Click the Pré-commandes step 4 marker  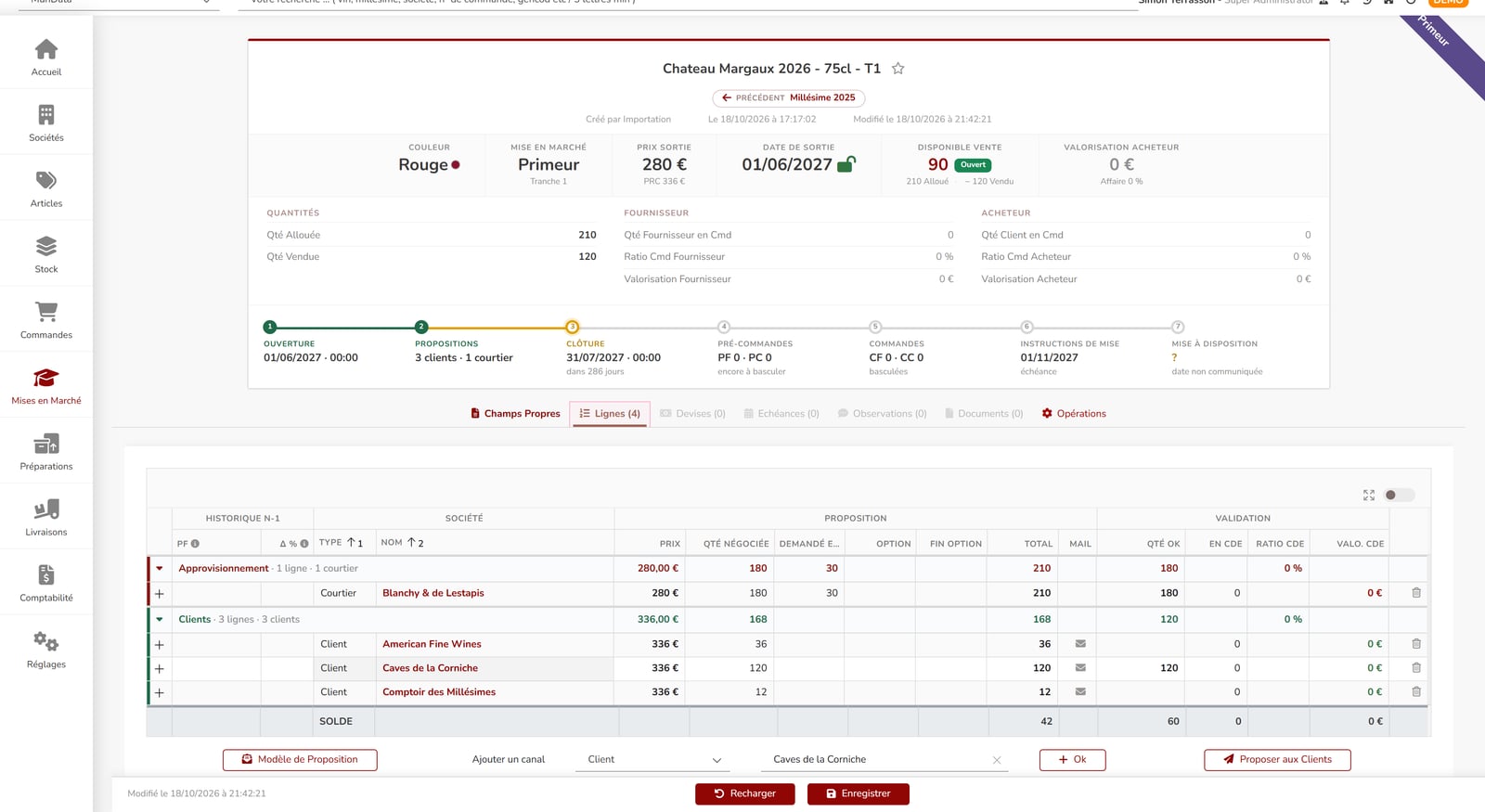724,327
